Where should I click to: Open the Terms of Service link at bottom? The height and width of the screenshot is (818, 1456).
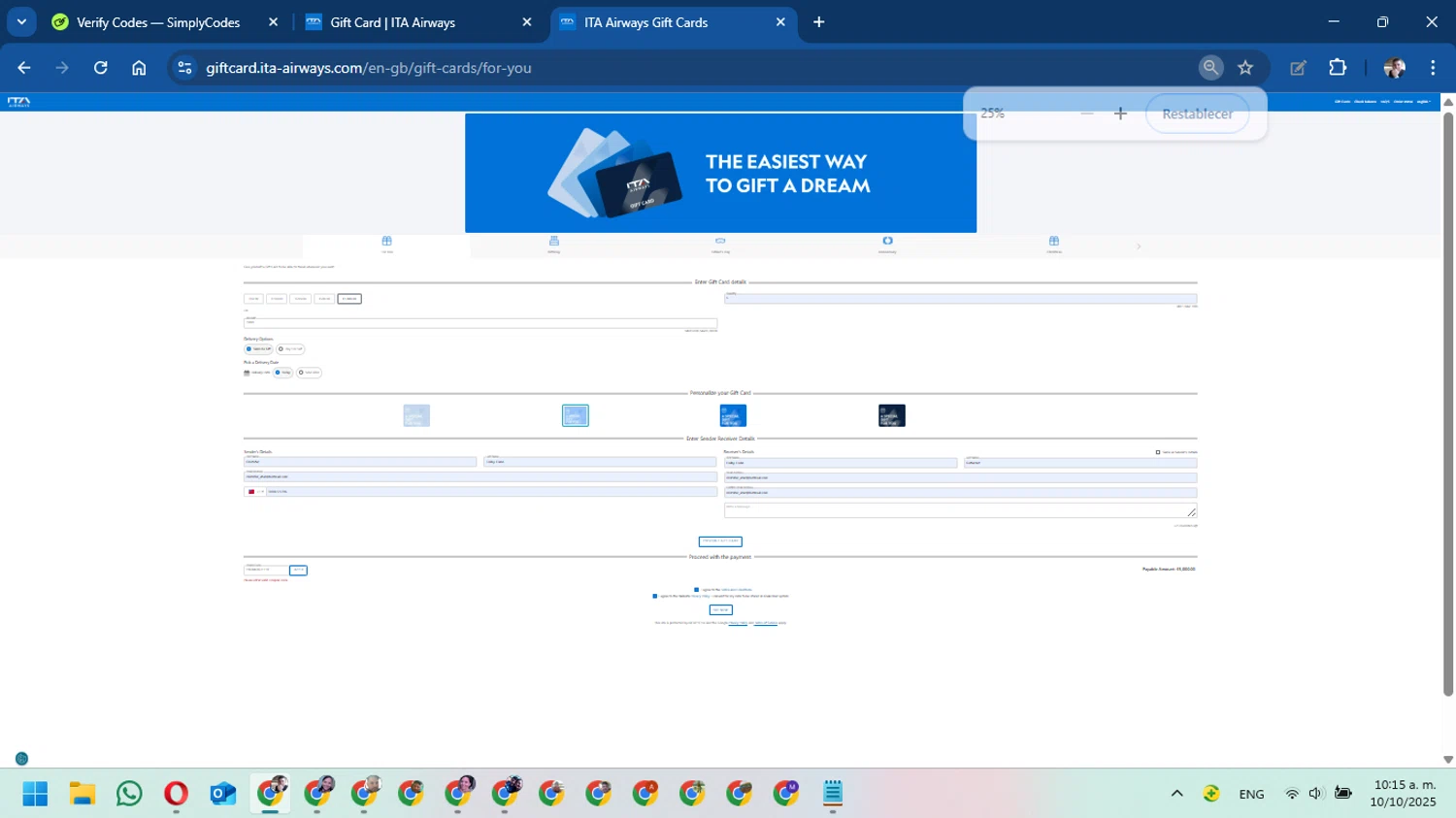tap(766, 623)
